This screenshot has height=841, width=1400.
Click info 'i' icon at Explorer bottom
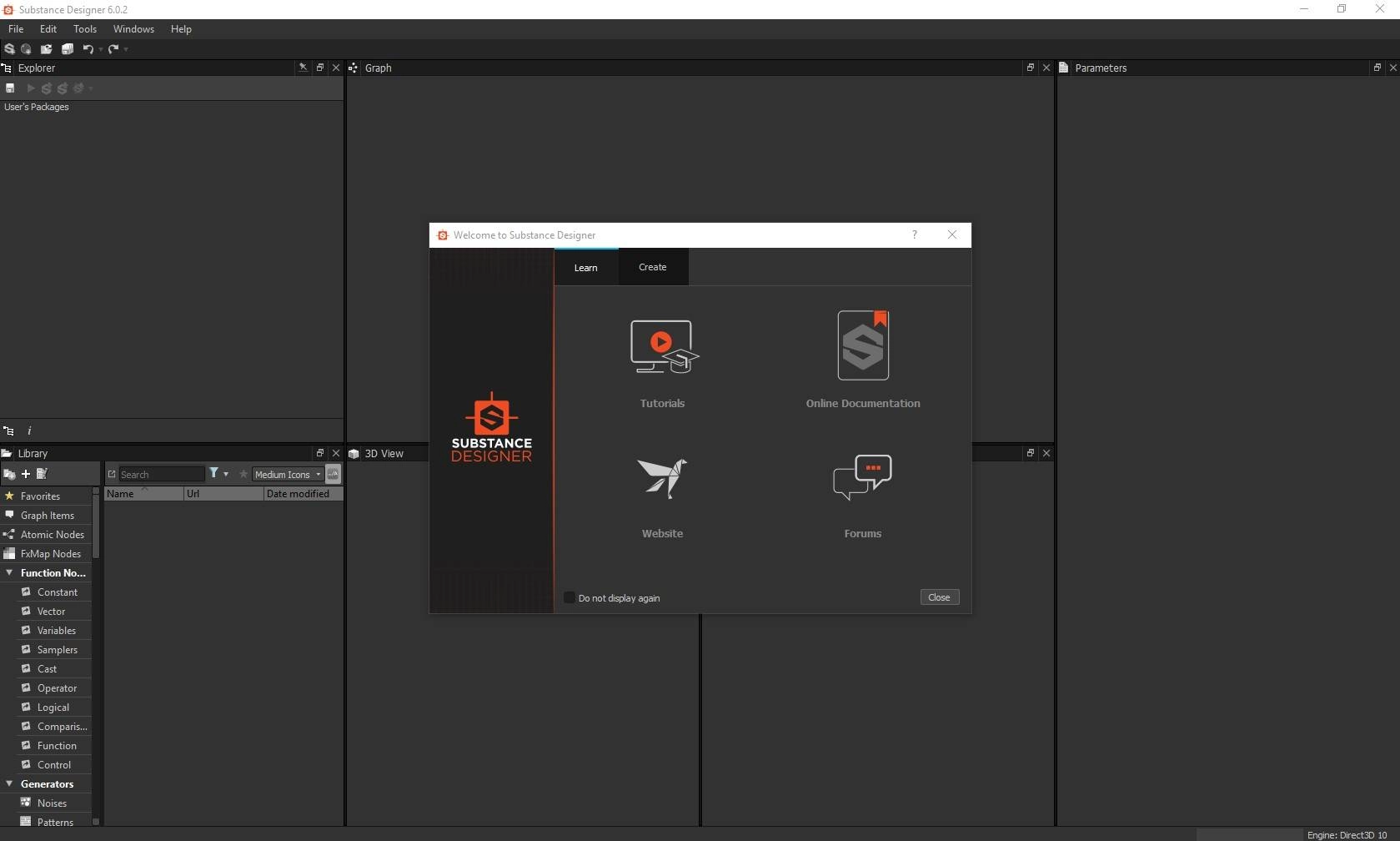(x=29, y=431)
